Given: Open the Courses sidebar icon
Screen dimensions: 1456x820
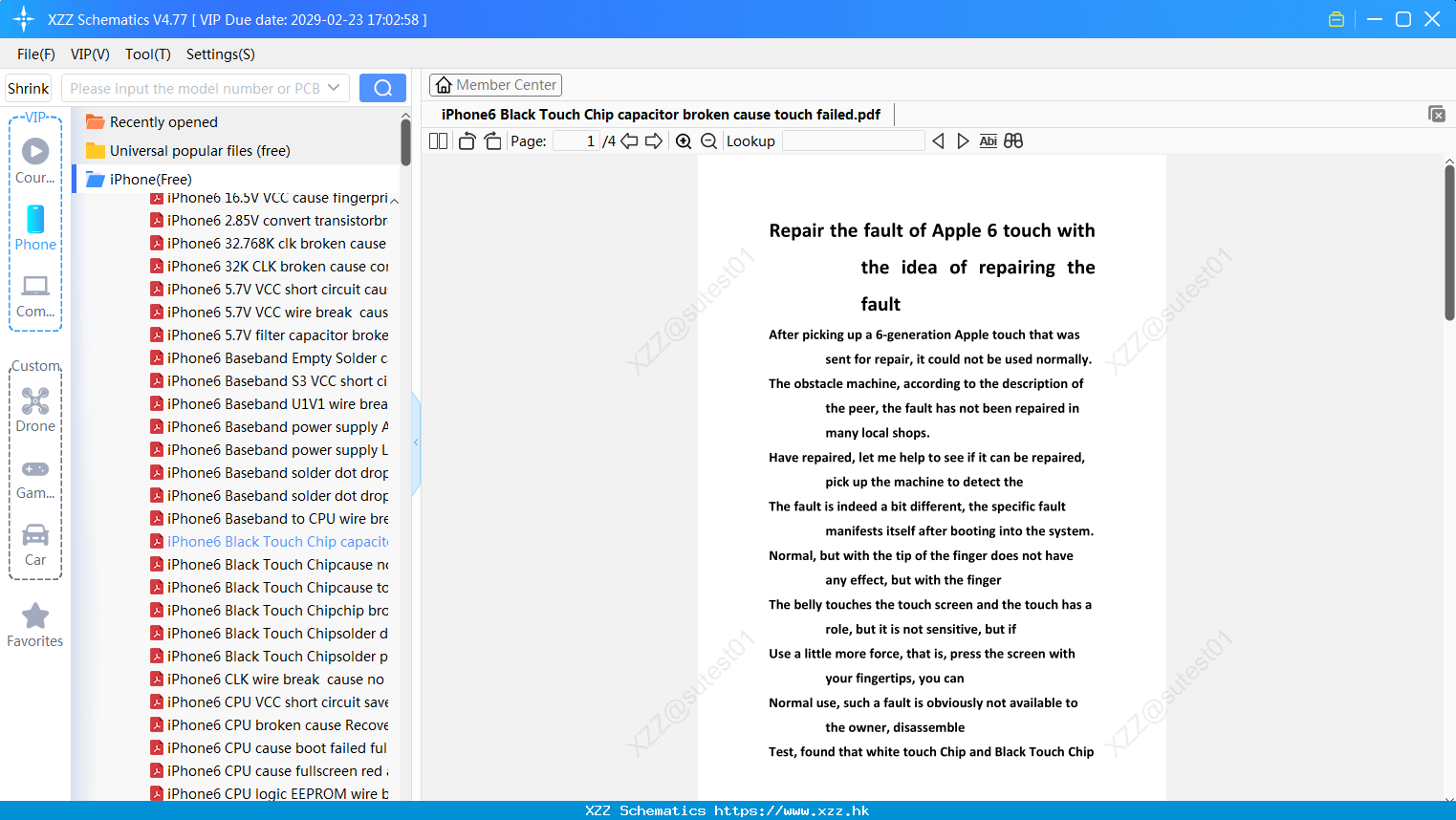Looking at the screenshot, I should pyautogui.click(x=35, y=161).
